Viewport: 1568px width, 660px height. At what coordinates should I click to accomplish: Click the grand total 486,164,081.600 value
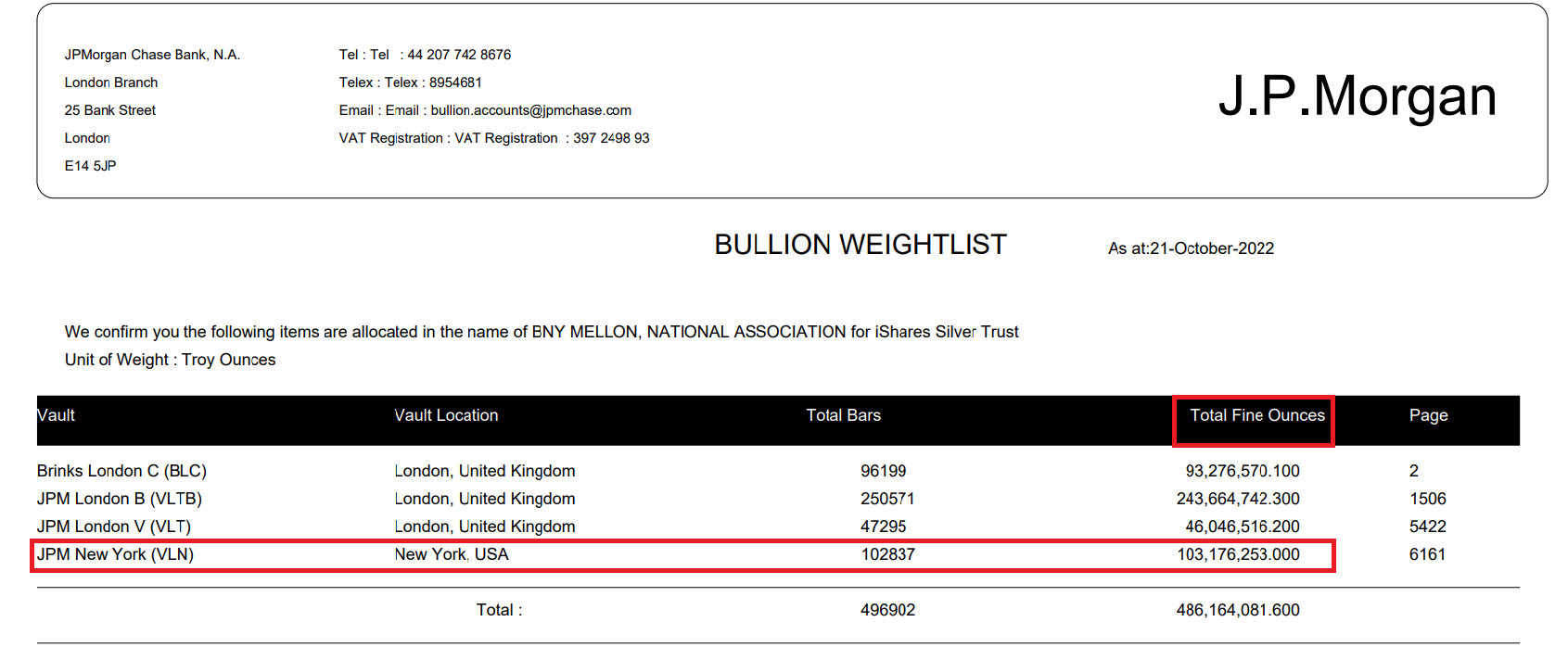click(1238, 610)
